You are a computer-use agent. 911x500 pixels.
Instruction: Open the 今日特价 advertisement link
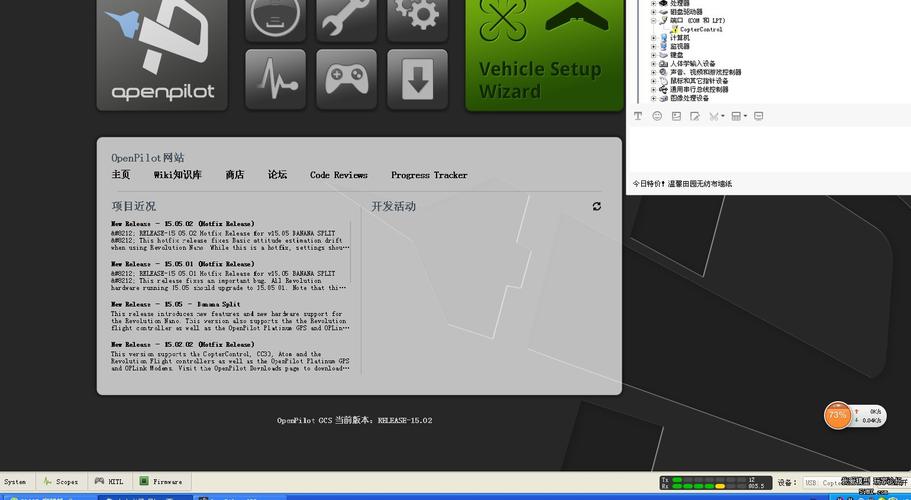point(683,184)
